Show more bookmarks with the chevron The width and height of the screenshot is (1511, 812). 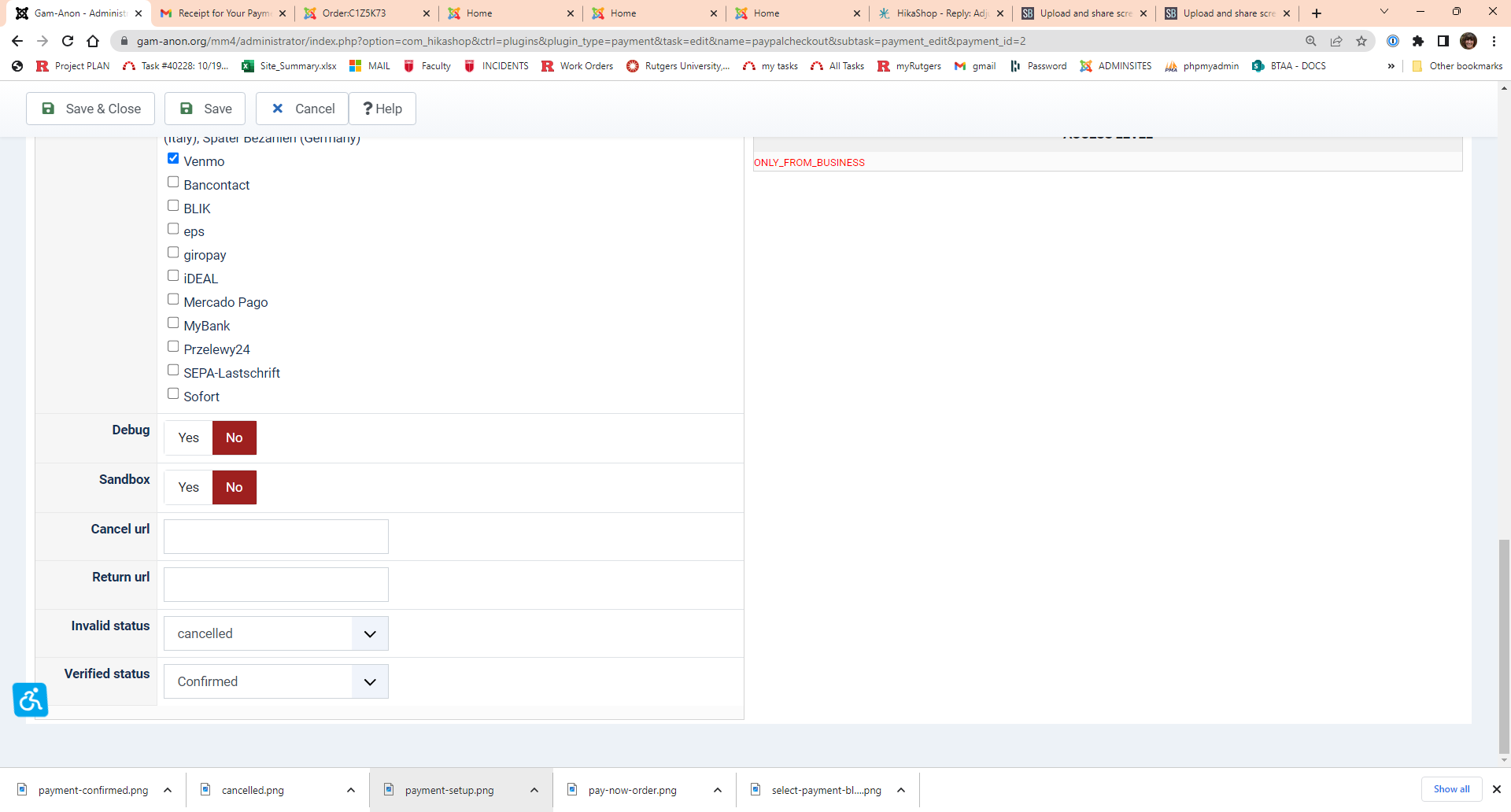point(1391,66)
